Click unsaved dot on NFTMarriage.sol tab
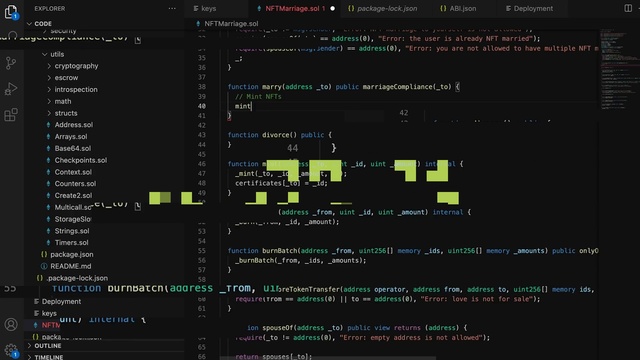The height and width of the screenshot is (360, 640). point(332,8)
